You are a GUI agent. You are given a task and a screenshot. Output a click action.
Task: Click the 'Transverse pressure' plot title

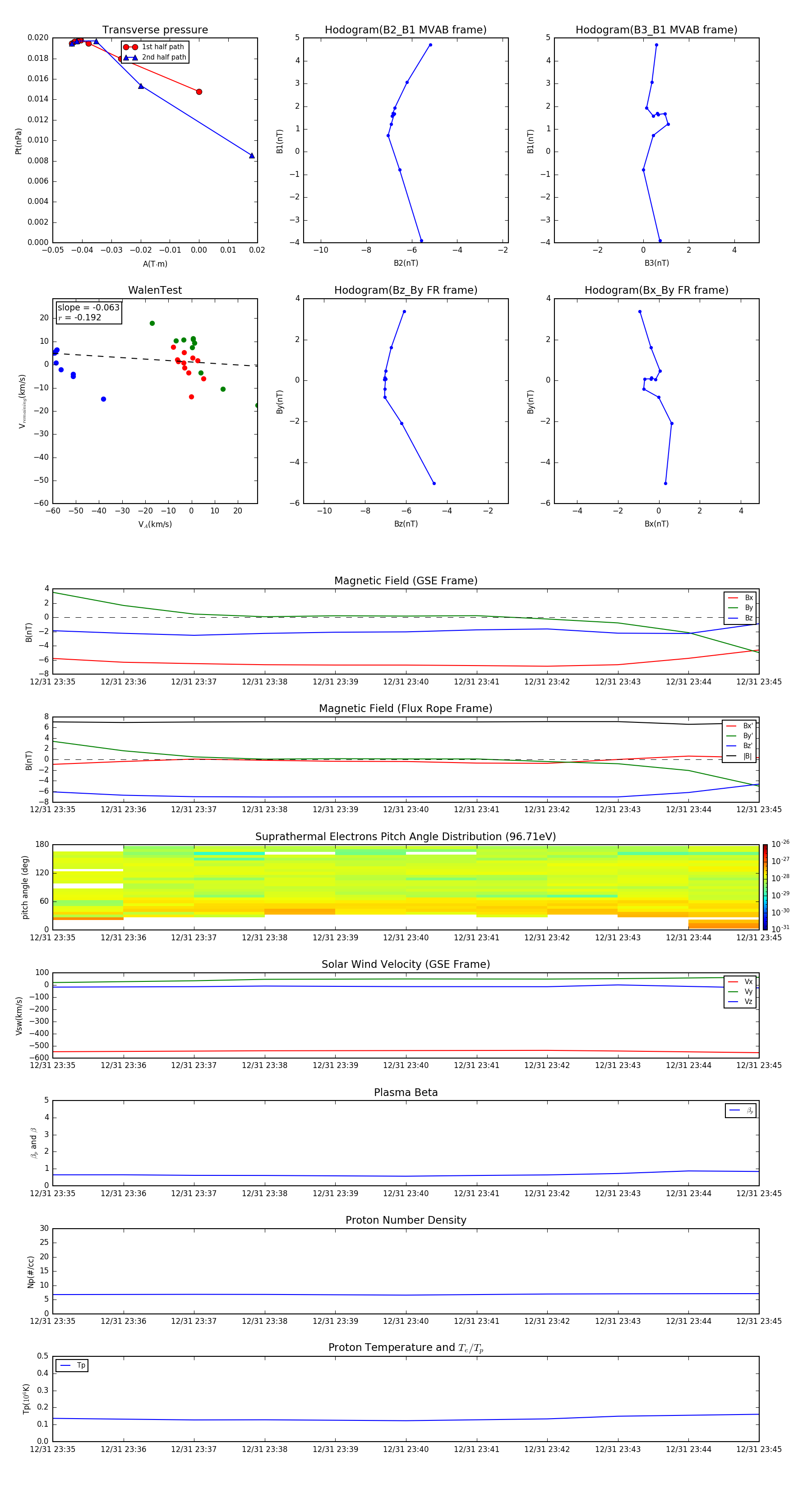click(x=155, y=30)
